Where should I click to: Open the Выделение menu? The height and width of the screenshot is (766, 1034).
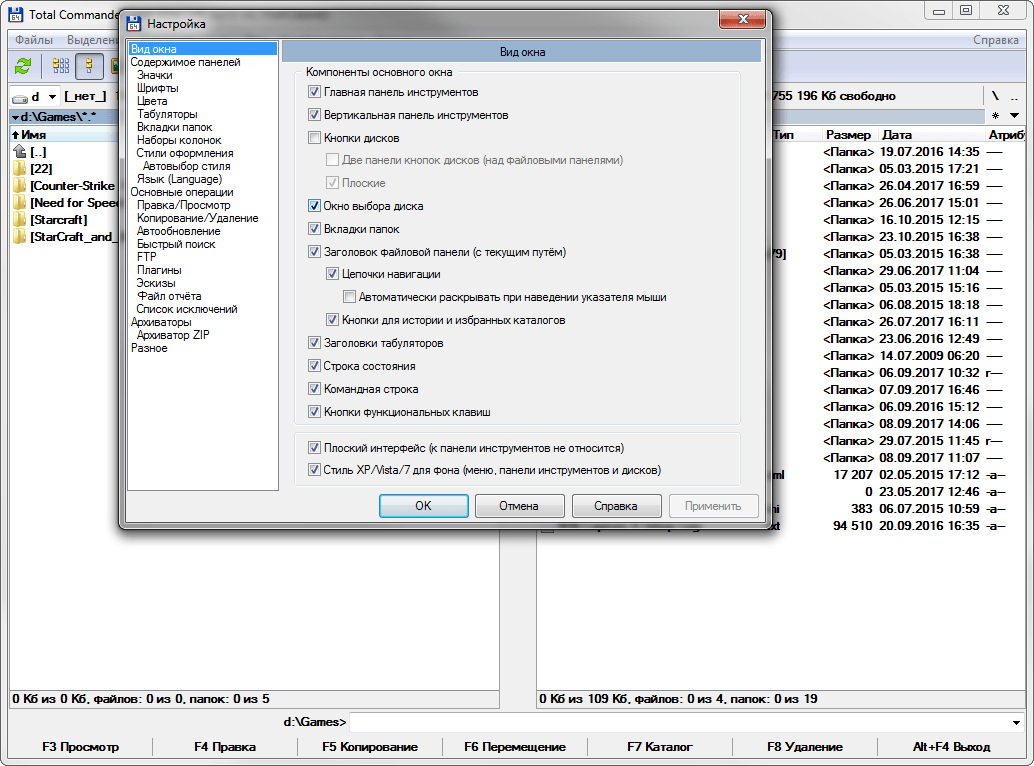(x=92, y=40)
